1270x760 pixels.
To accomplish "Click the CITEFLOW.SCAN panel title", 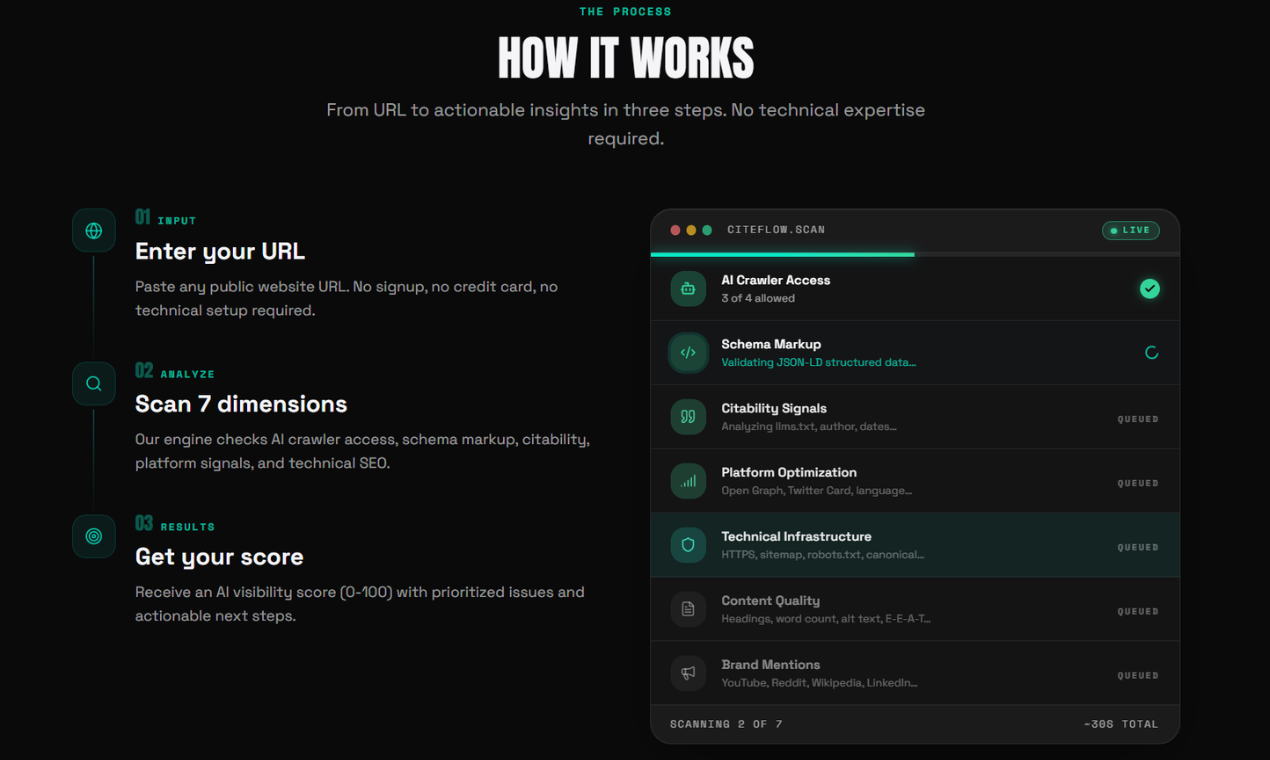I will point(776,230).
